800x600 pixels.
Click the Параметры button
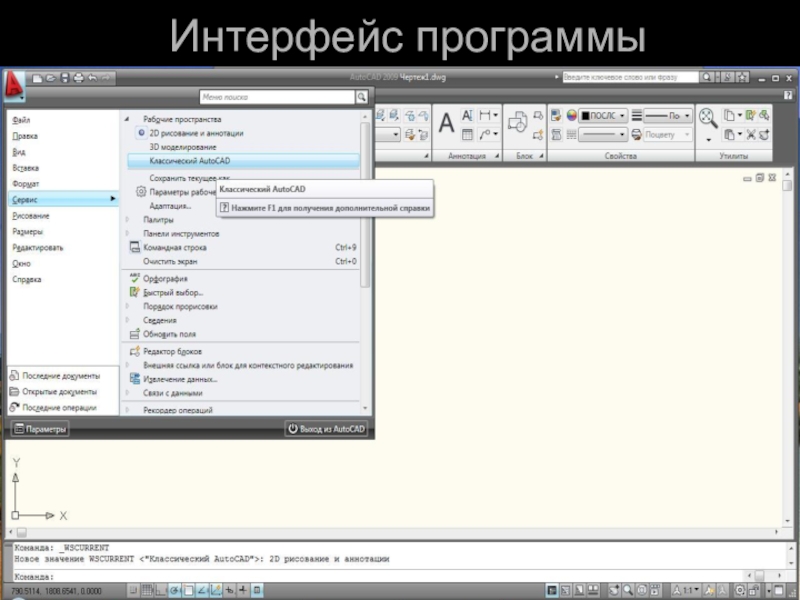pyautogui.click(x=40, y=429)
